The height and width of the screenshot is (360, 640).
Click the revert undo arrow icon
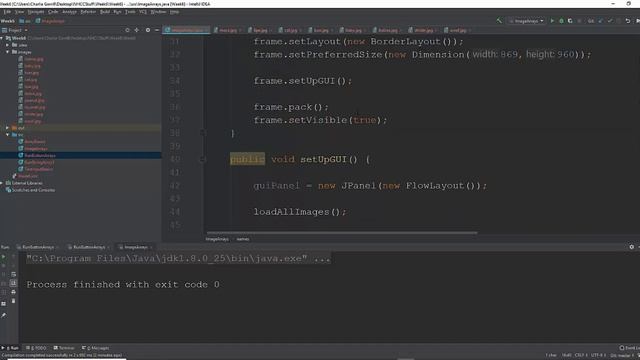click(628, 21)
